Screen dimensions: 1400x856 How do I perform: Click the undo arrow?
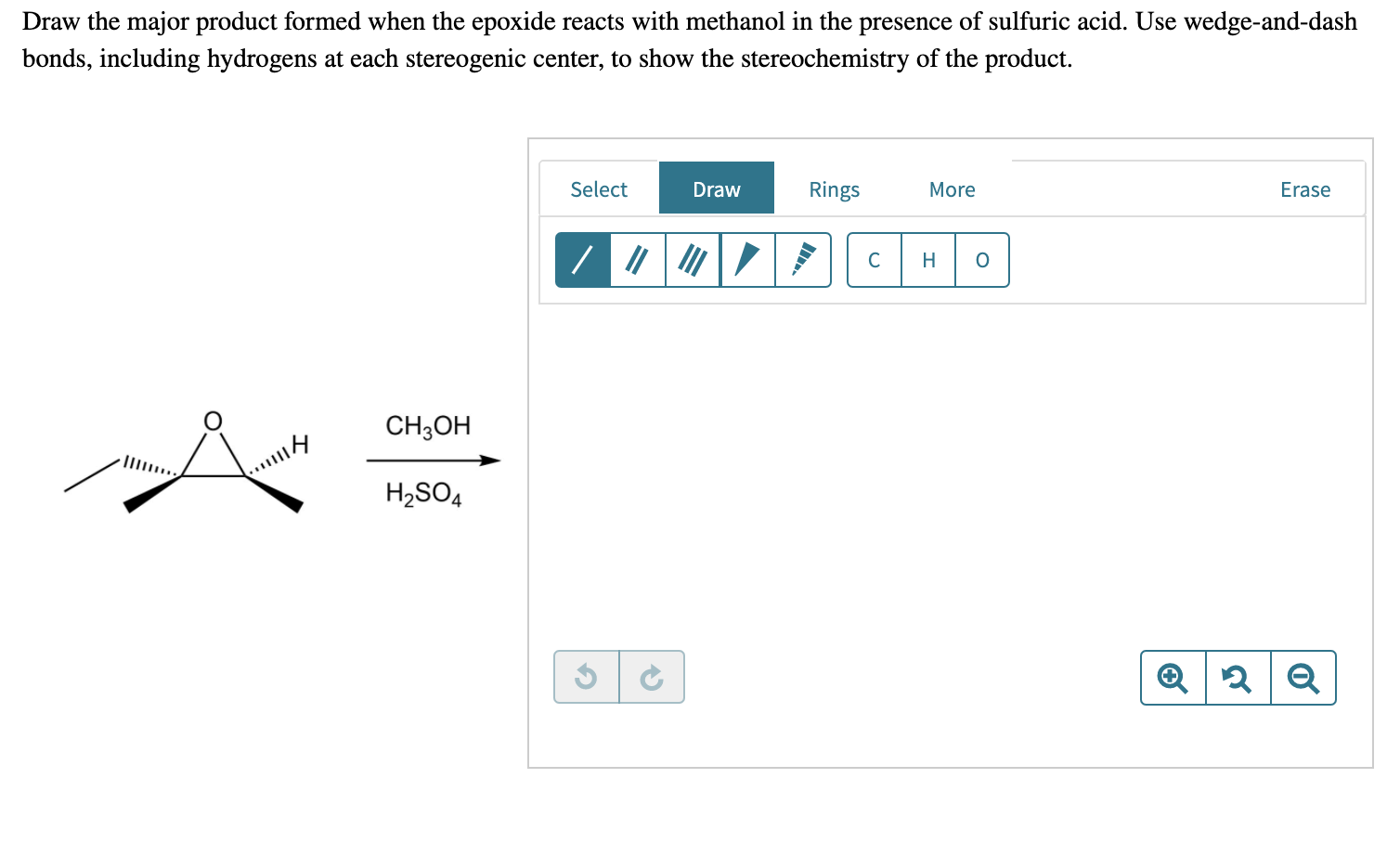point(587,676)
